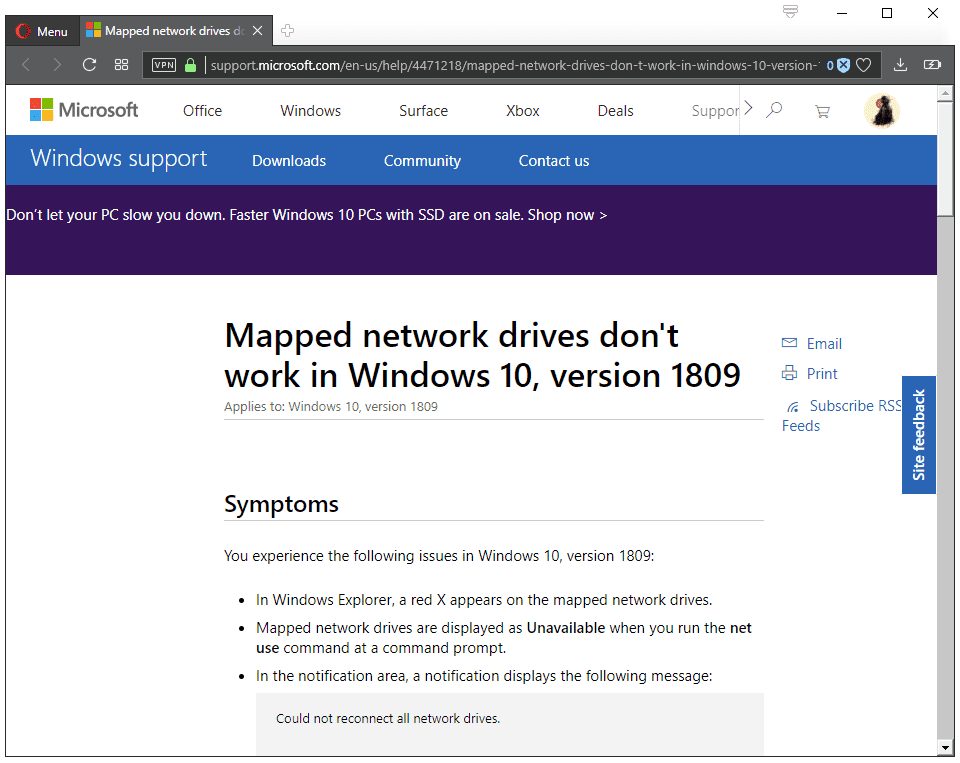The width and height of the screenshot is (960, 763).
Task: Click the green padlock security icon
Action: point(190,65)
